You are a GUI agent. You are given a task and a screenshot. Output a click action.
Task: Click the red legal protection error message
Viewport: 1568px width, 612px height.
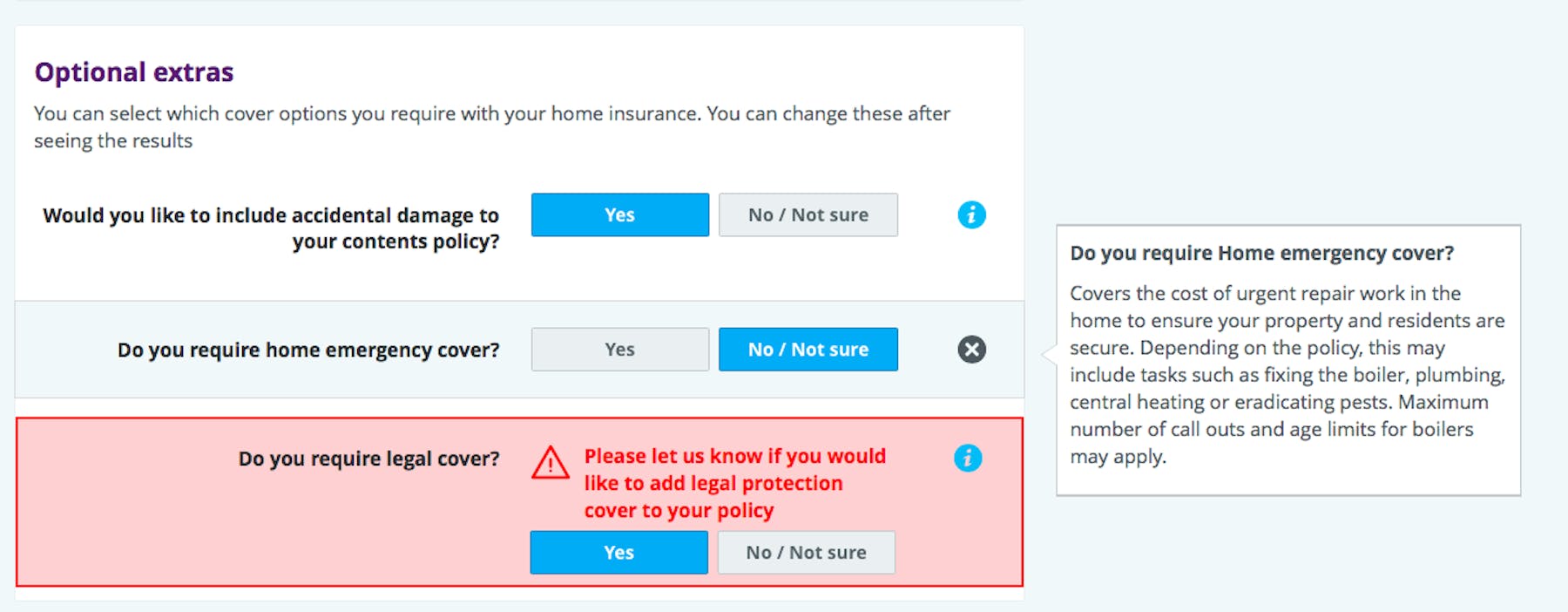(x=735, y=483)
